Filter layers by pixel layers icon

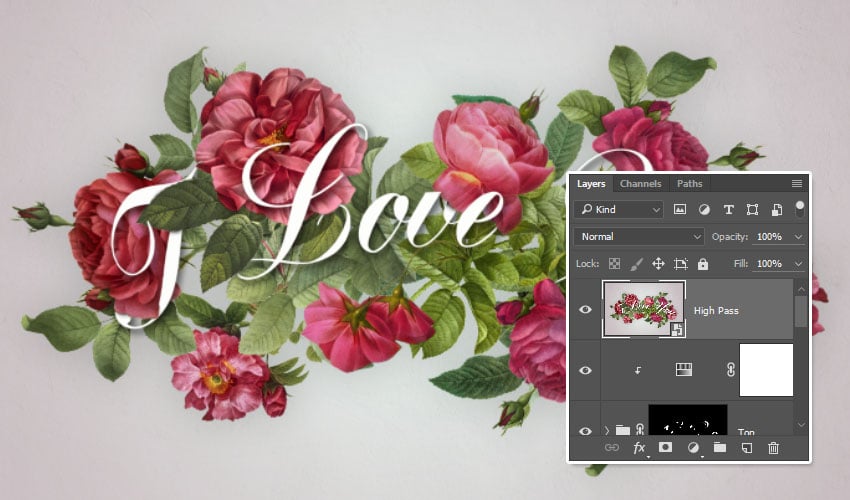pyautogui.click(x=679, y=209)
